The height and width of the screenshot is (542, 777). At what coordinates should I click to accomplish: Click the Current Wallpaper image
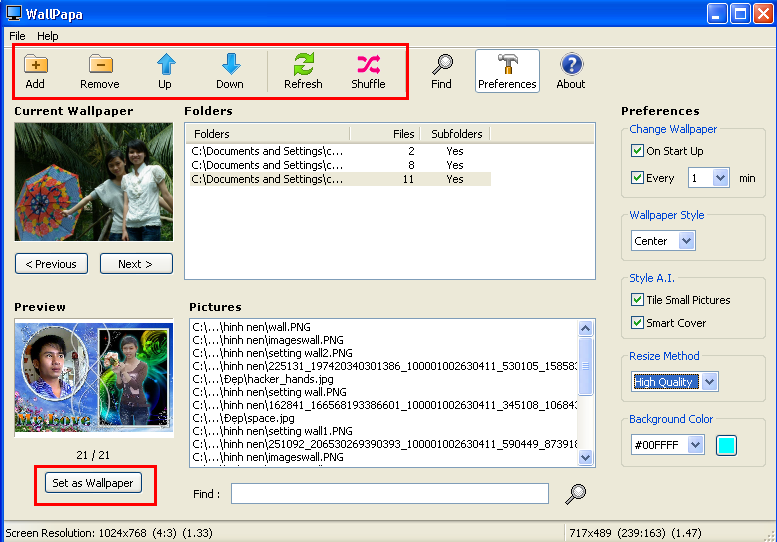tap(94, 182)
